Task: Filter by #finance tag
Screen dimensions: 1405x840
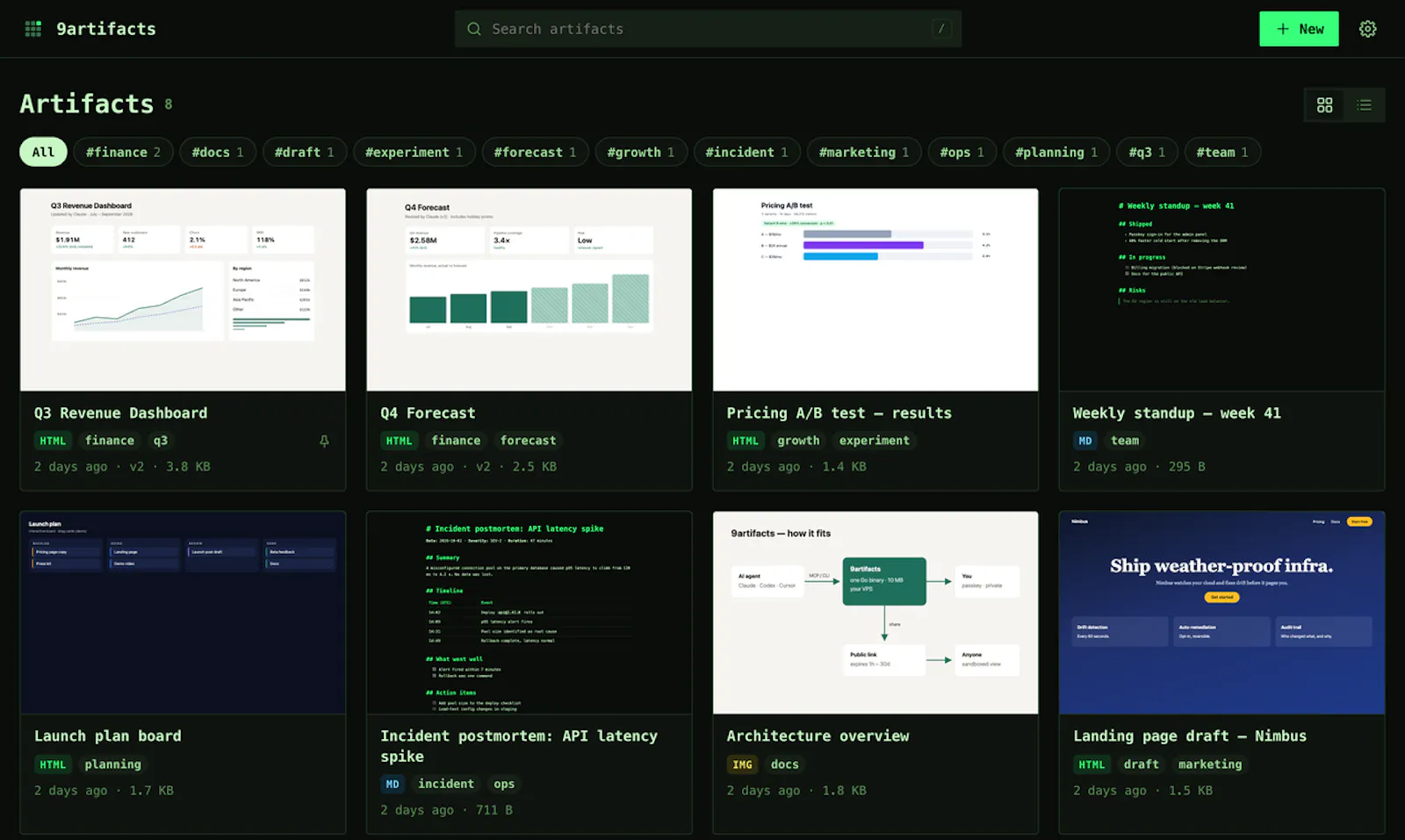Action: click(123, 152)
